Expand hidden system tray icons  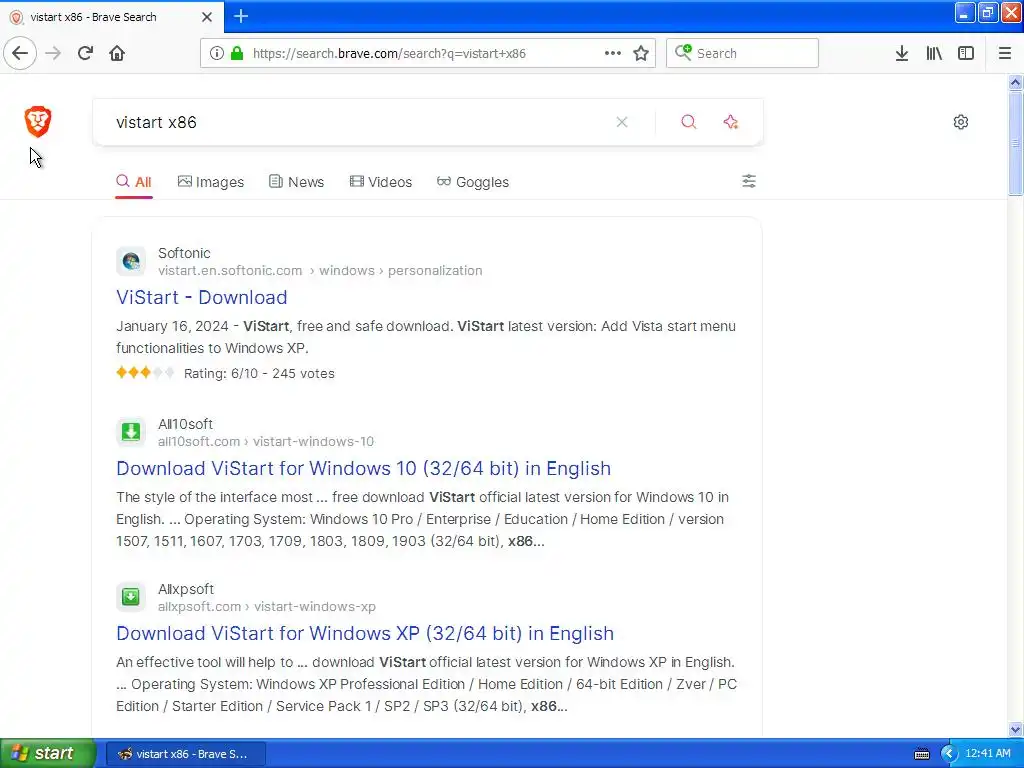(x=948, y=754)
